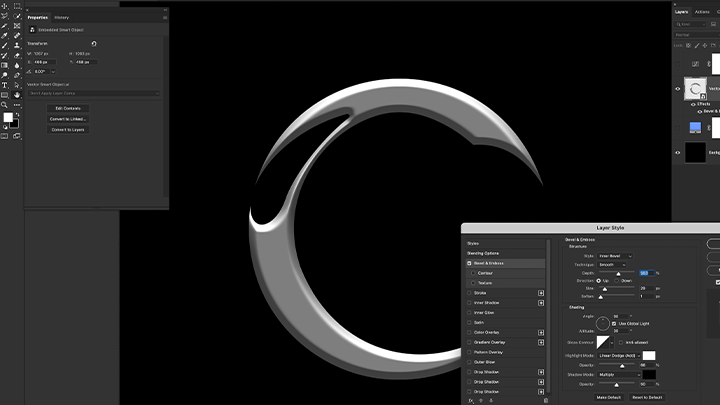Image resolution: width=720 pixels, height=405 pixels.
Task: Toggle the Bevel & Emboss checkbox
Action: pos(469,264)
